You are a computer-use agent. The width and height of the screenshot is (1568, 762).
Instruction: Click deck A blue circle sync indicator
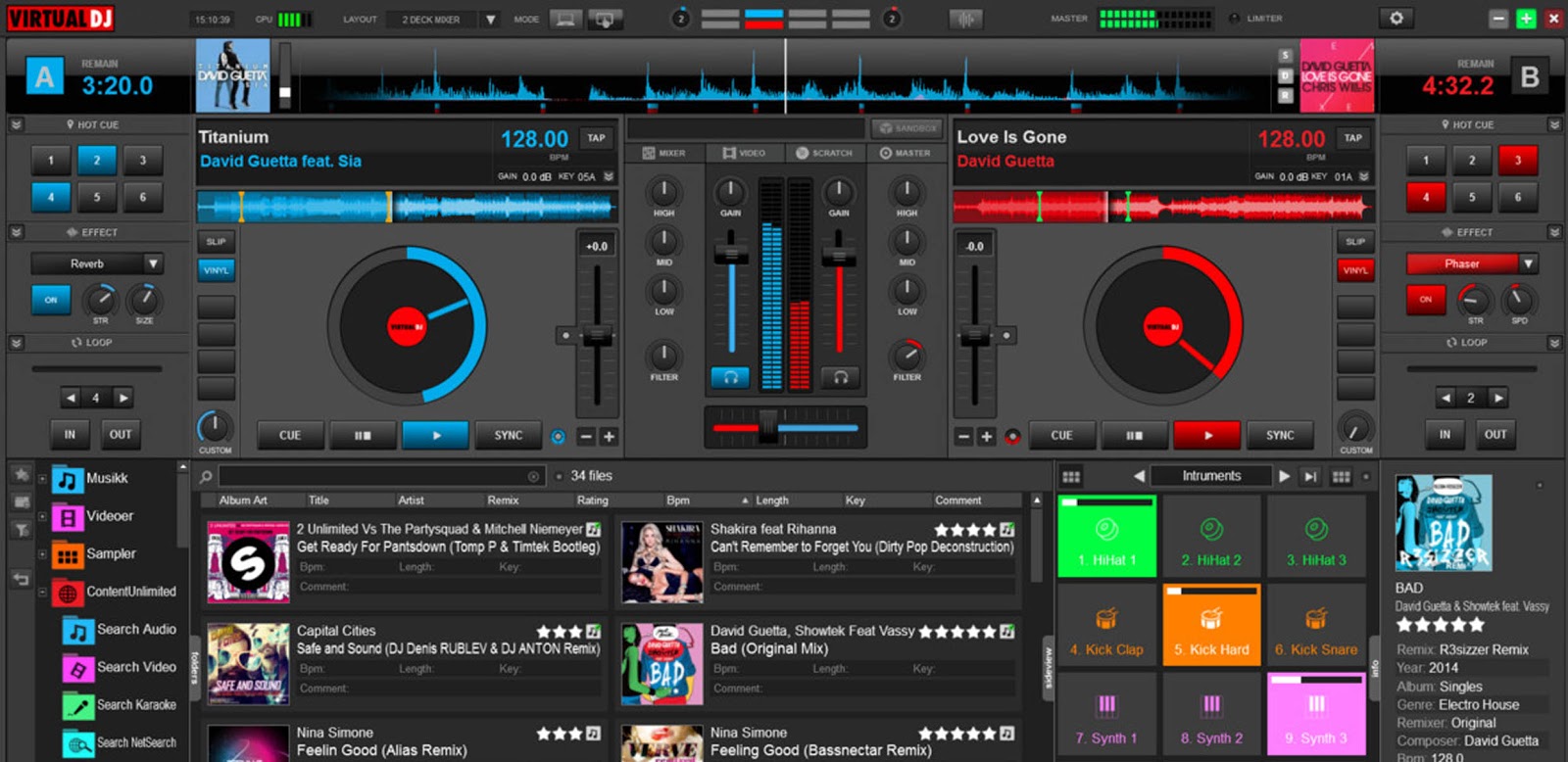click(x=558, y=437)
